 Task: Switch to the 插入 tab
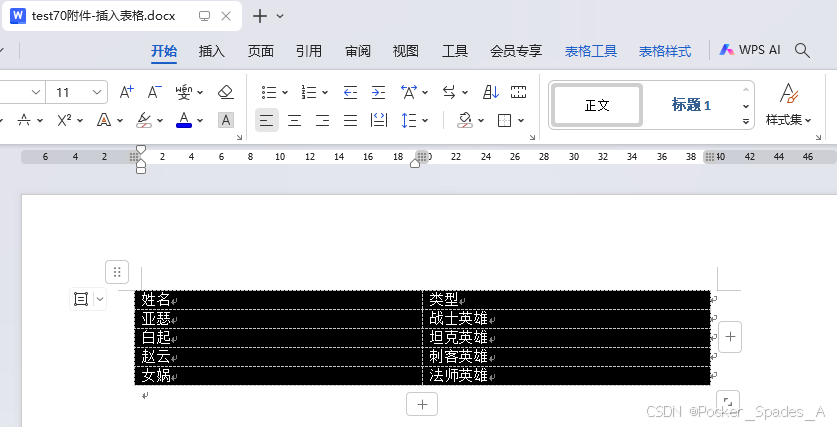point(211,51)
